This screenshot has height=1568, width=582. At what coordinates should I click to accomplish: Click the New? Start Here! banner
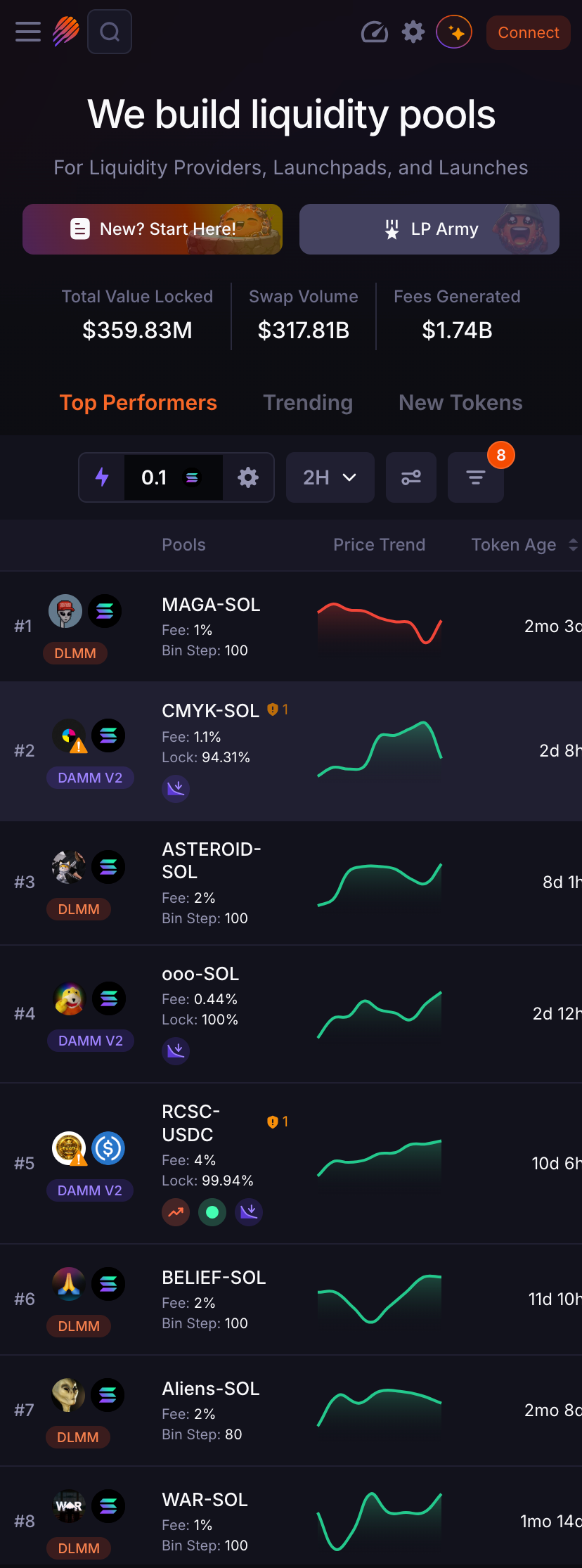(x=153, y=229)
